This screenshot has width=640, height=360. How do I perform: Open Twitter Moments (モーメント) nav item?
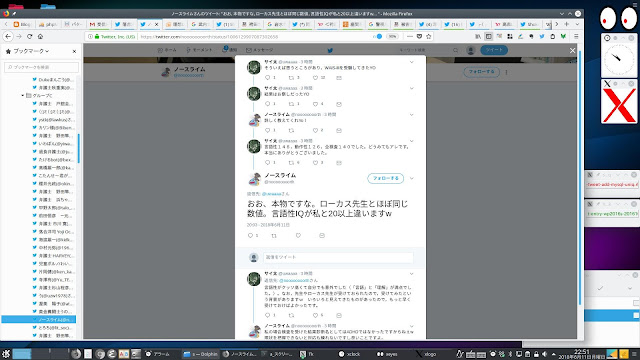click(x=199, y=50)
